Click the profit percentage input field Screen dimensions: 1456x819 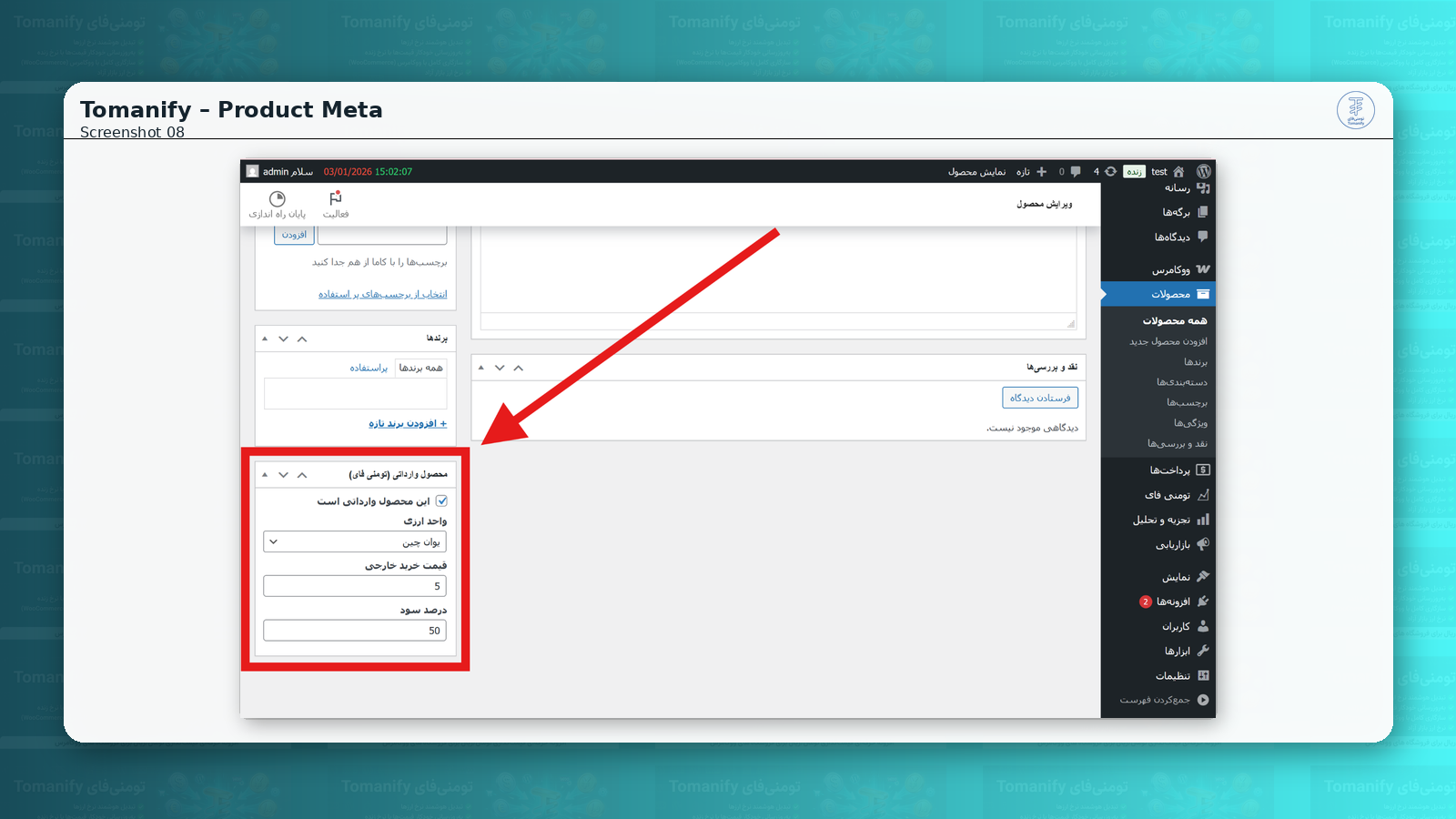tap(355, 631)
